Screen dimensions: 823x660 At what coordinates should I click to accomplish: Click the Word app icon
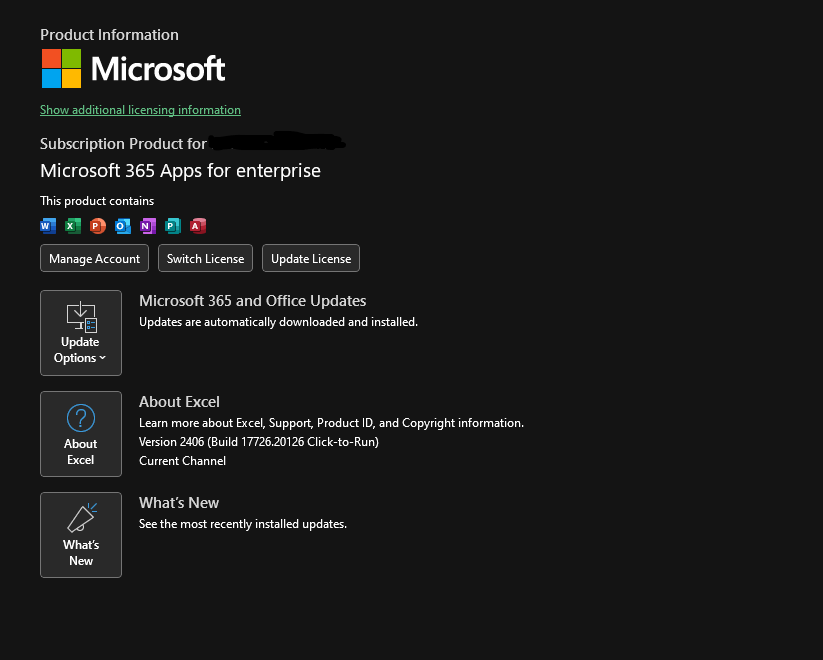tap(48, 226)
